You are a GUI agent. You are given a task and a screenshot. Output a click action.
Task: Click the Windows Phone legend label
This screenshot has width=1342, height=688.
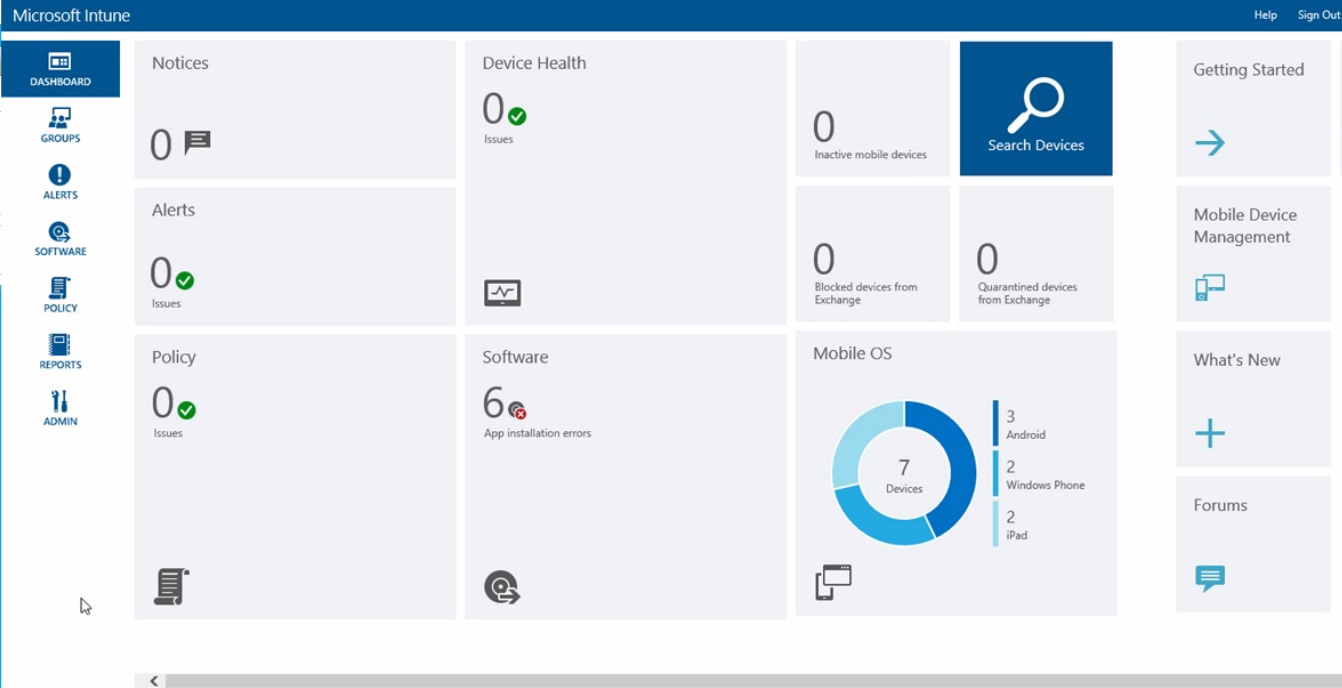point(1045,485)
